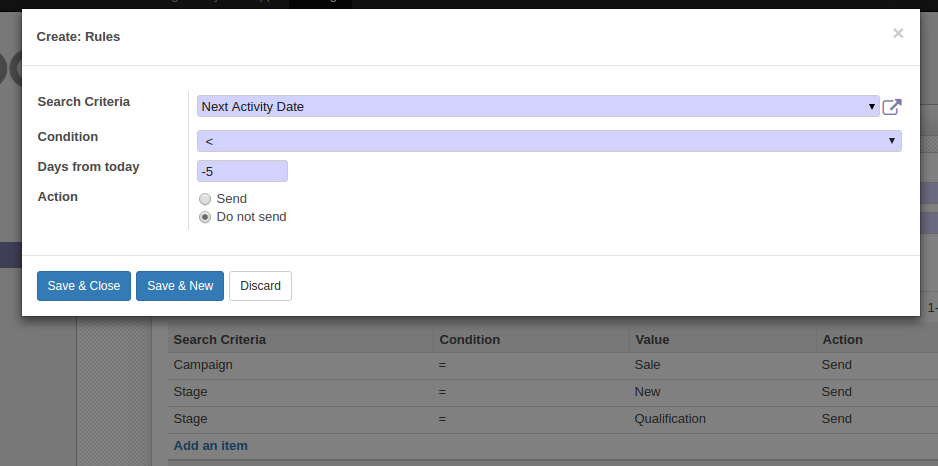Sort by Condition column header

tap(470, 340)
